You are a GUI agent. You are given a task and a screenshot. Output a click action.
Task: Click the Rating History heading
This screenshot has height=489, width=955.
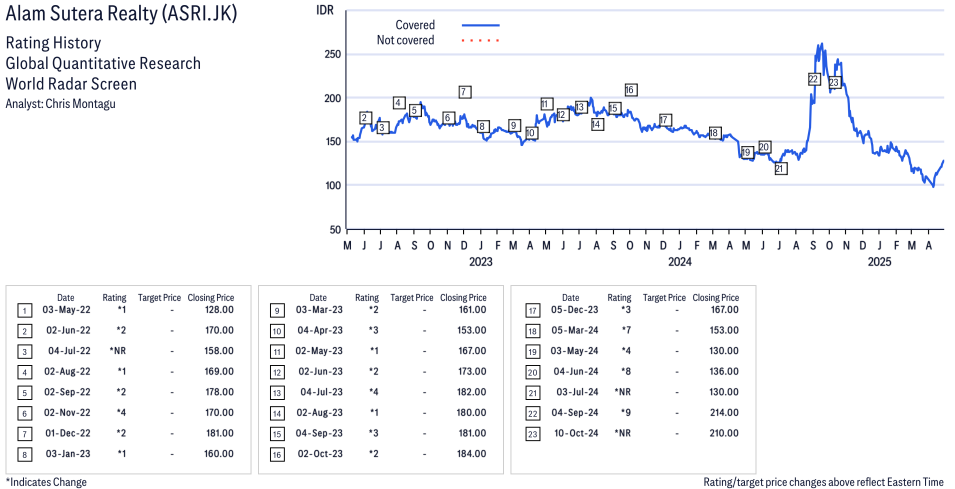(x=54, y=43)
